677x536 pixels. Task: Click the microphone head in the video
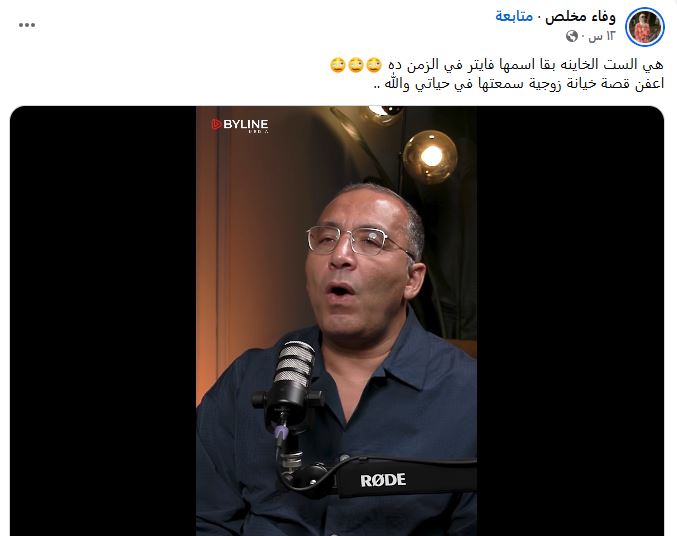[294, 364]
